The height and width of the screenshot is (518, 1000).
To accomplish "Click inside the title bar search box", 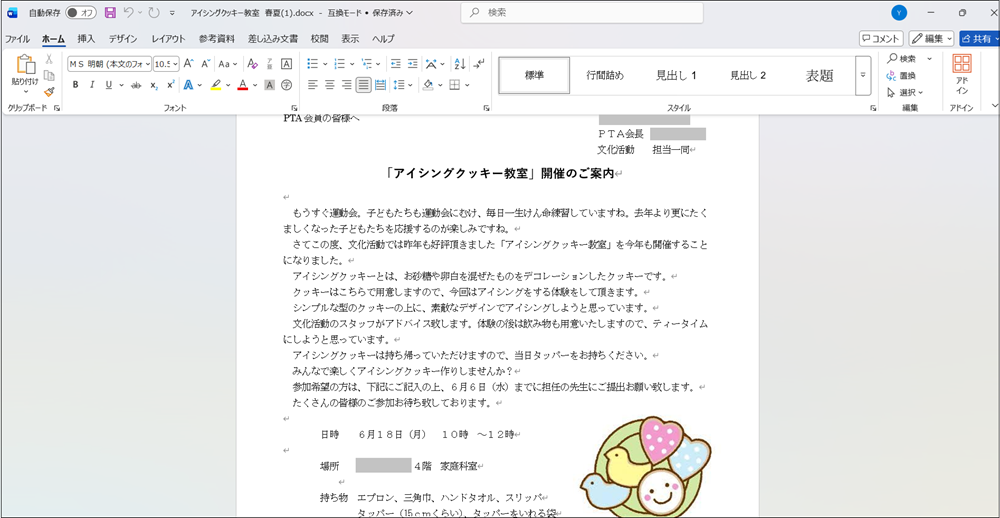I will (582, 12).
